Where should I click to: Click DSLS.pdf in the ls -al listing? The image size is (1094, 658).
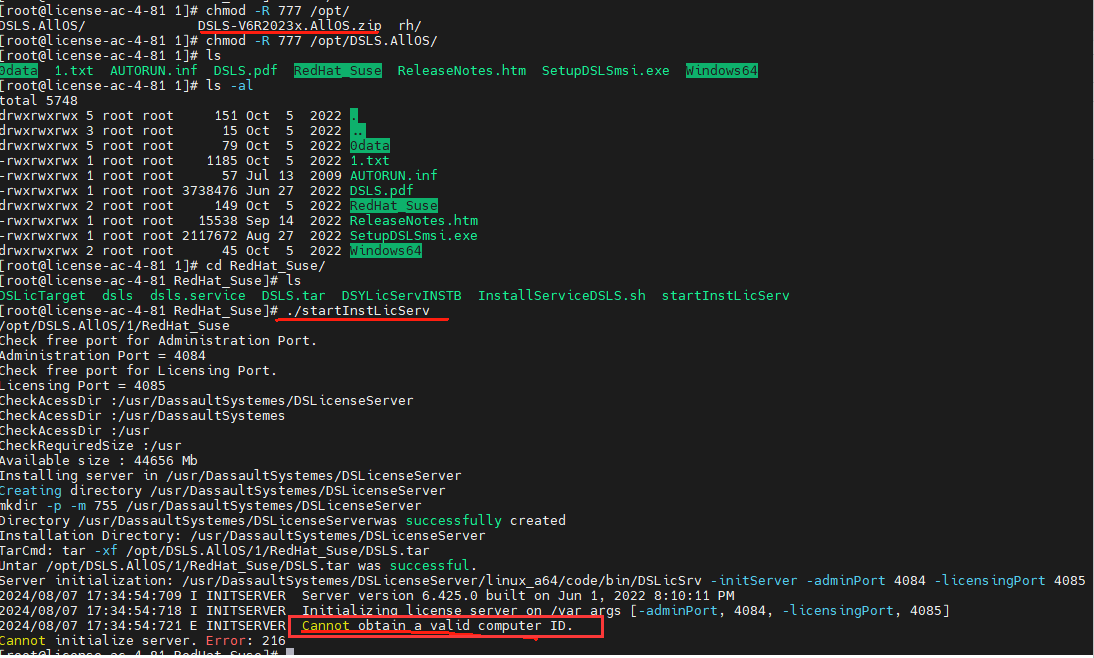pyautogui.click(x=382, y=190)
